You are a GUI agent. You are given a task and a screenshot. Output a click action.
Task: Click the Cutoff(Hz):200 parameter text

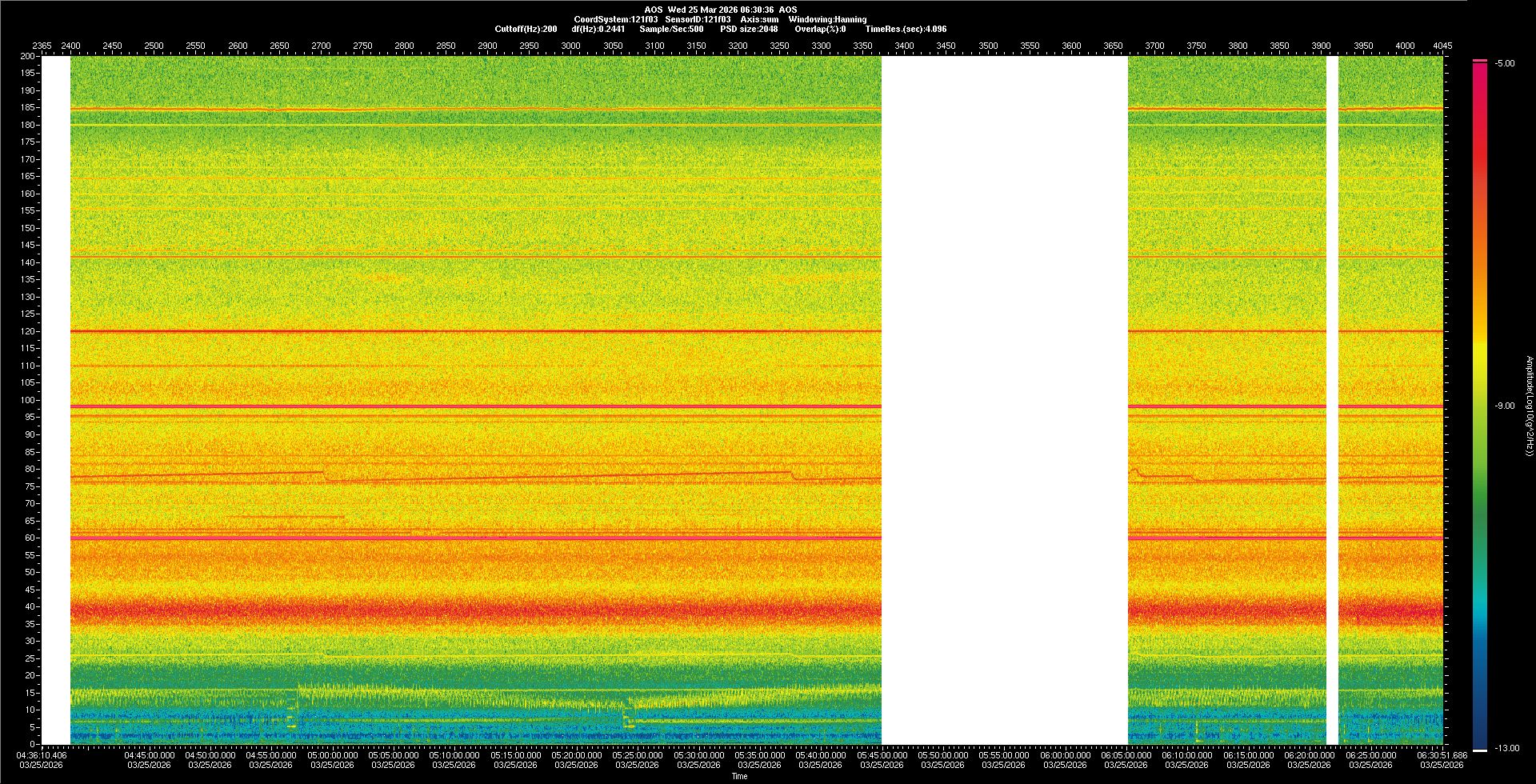pyautogui.click(x=526, y=29)
